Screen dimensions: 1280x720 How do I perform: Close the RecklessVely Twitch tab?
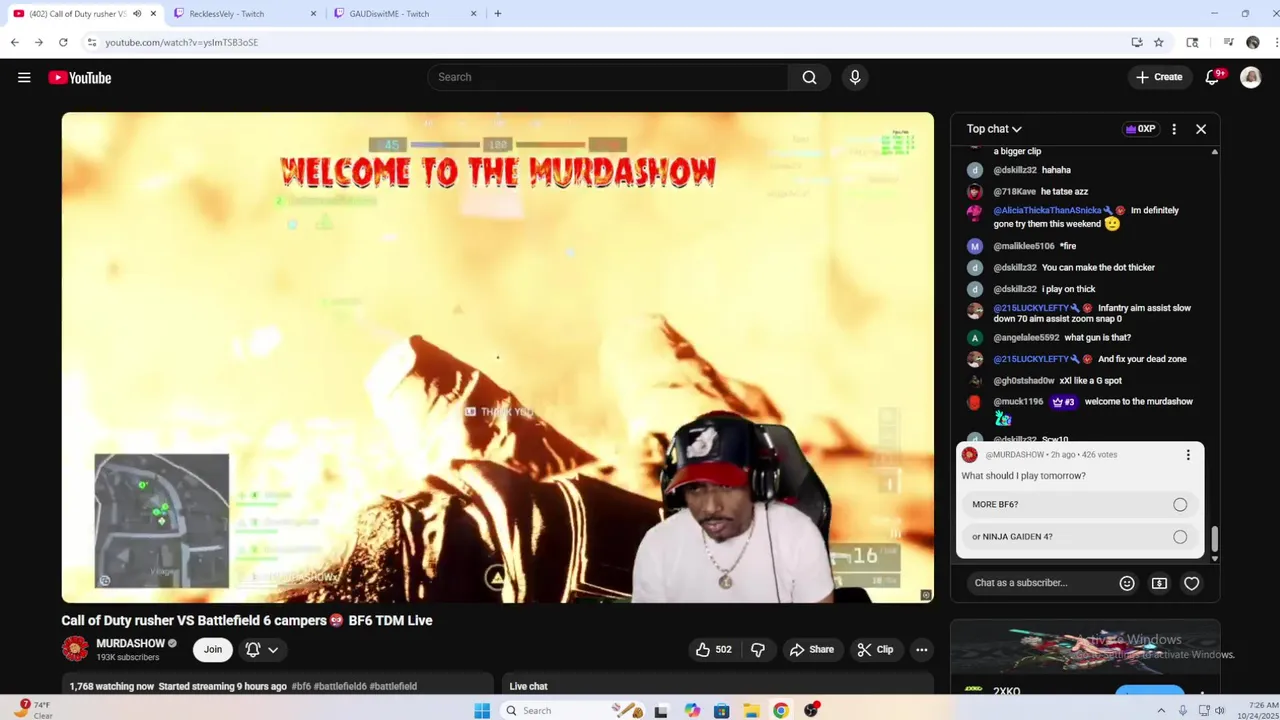314,14
